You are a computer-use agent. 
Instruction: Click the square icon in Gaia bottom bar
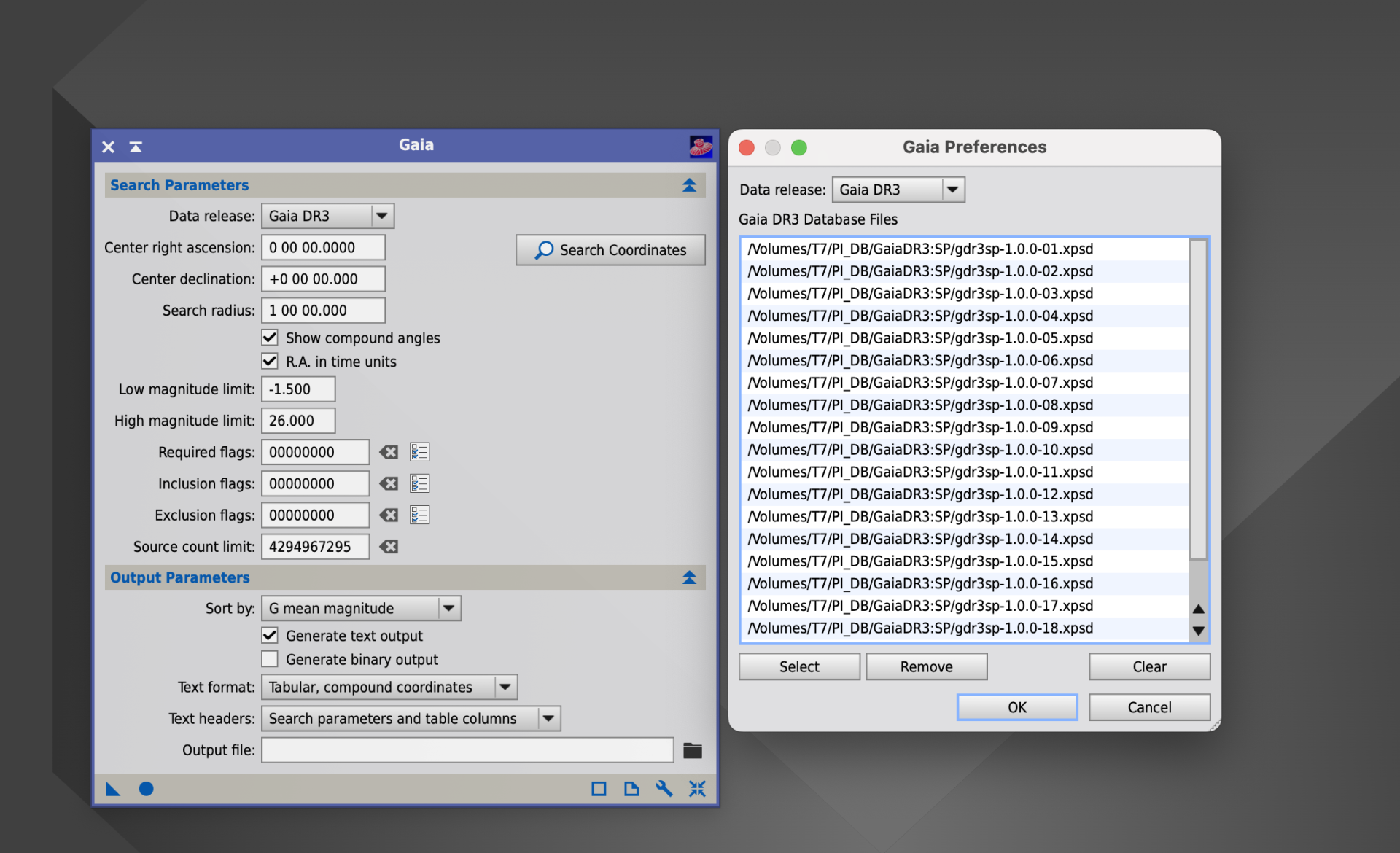pyautogui.click(x=599, y=789)
